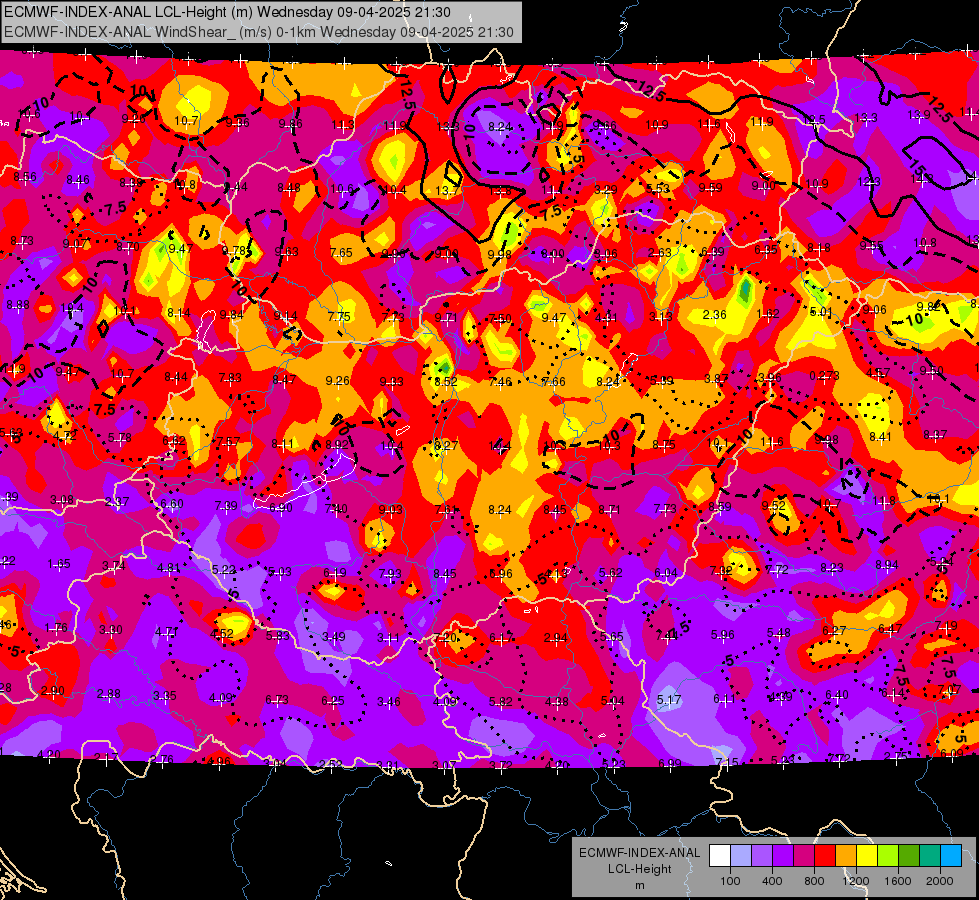Click the teal legend swatch left of 2000

coord(930,856)
